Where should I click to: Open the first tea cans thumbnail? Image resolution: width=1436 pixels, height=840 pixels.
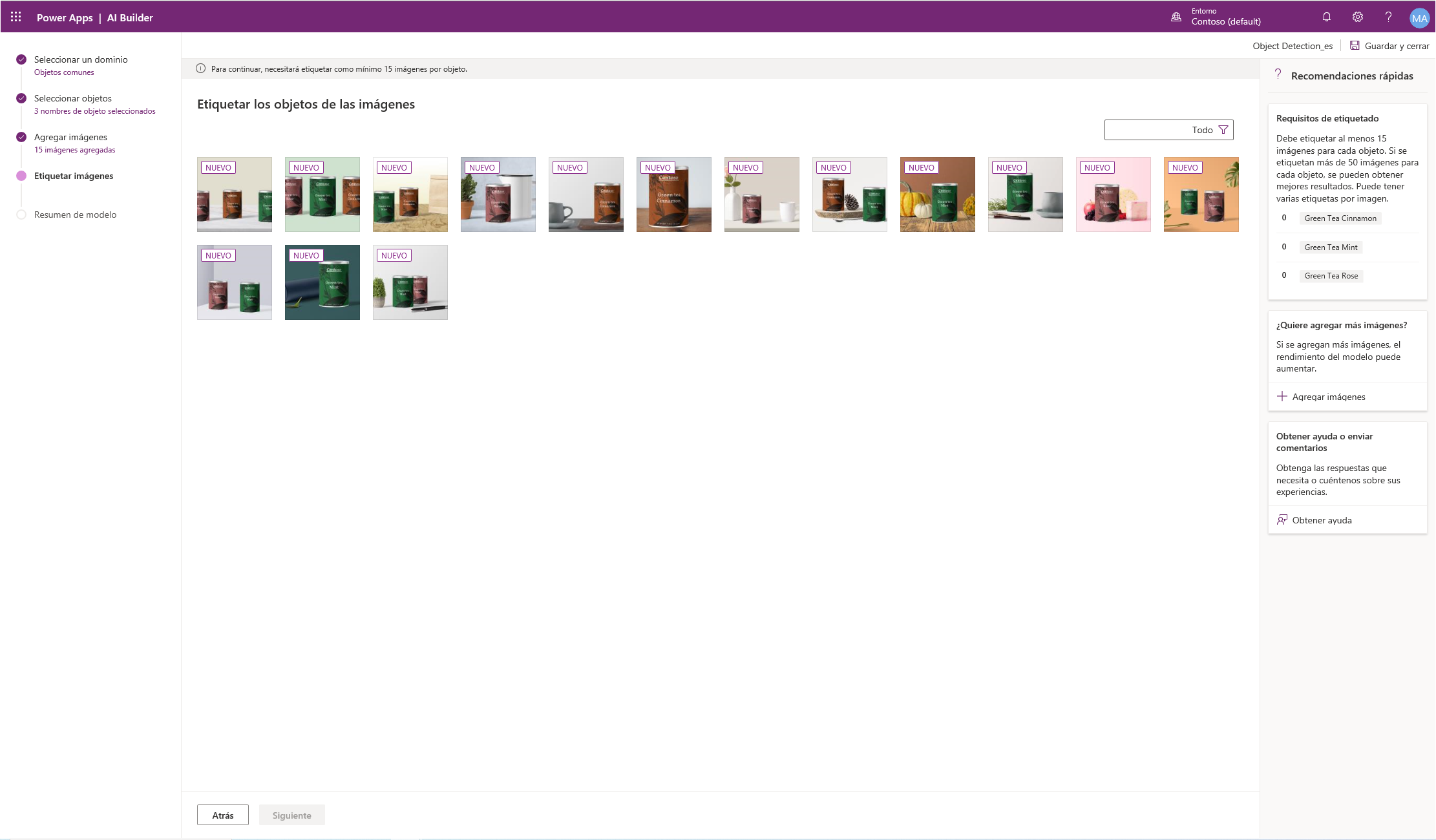(235, 194)
